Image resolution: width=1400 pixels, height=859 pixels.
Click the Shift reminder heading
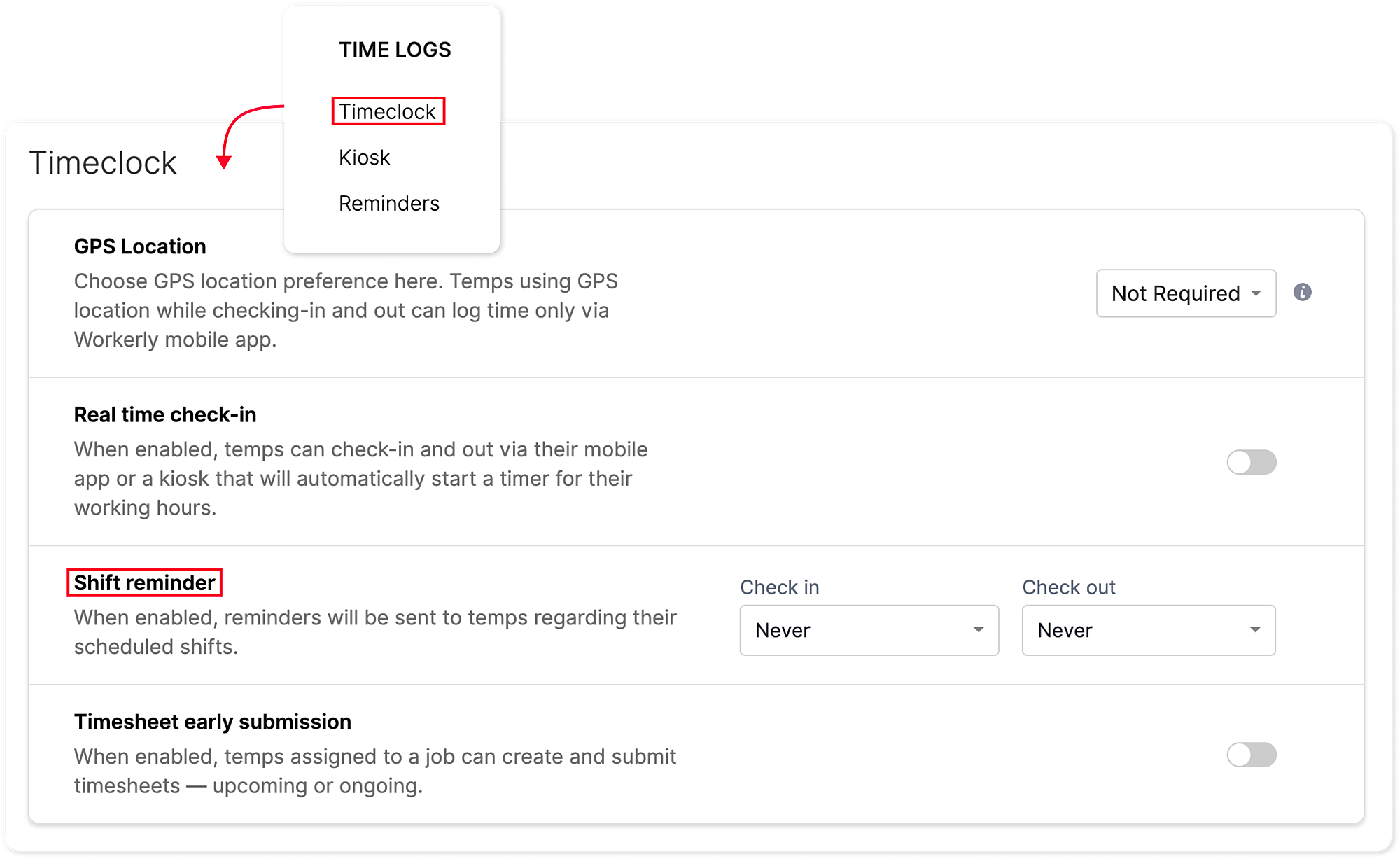pyautogui.click(x=144, y=582)
